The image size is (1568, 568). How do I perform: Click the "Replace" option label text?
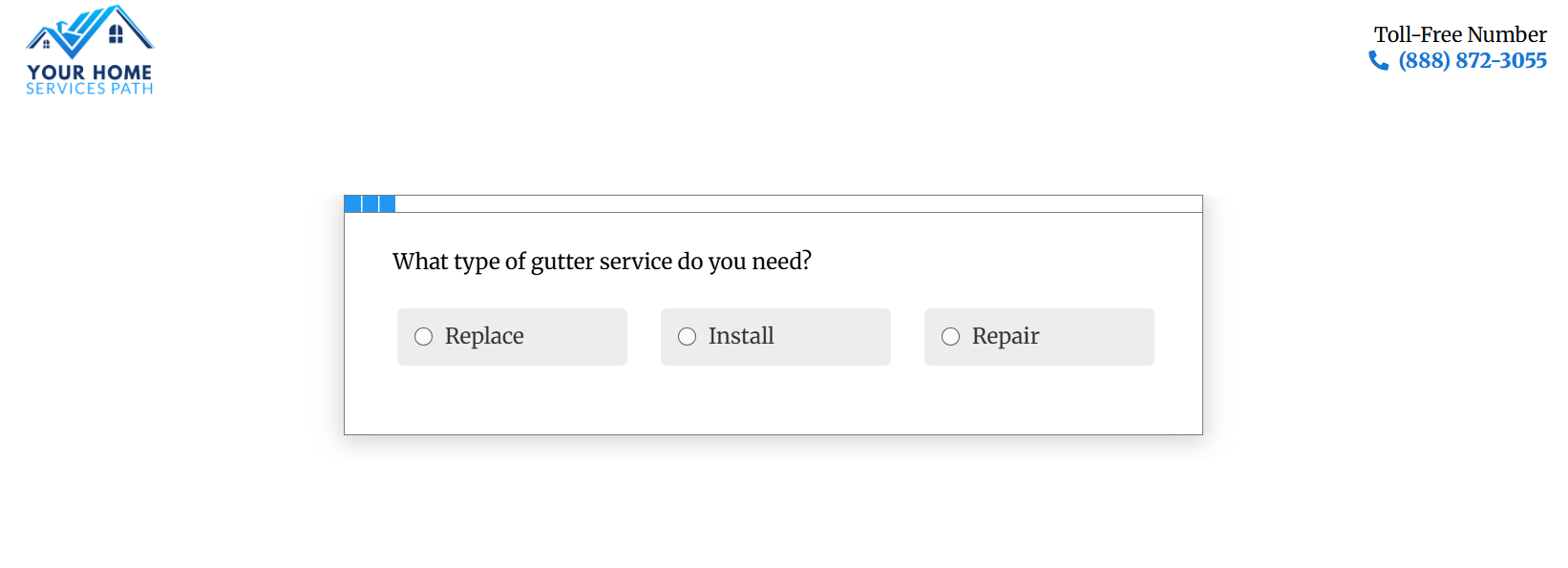[484, 337]
